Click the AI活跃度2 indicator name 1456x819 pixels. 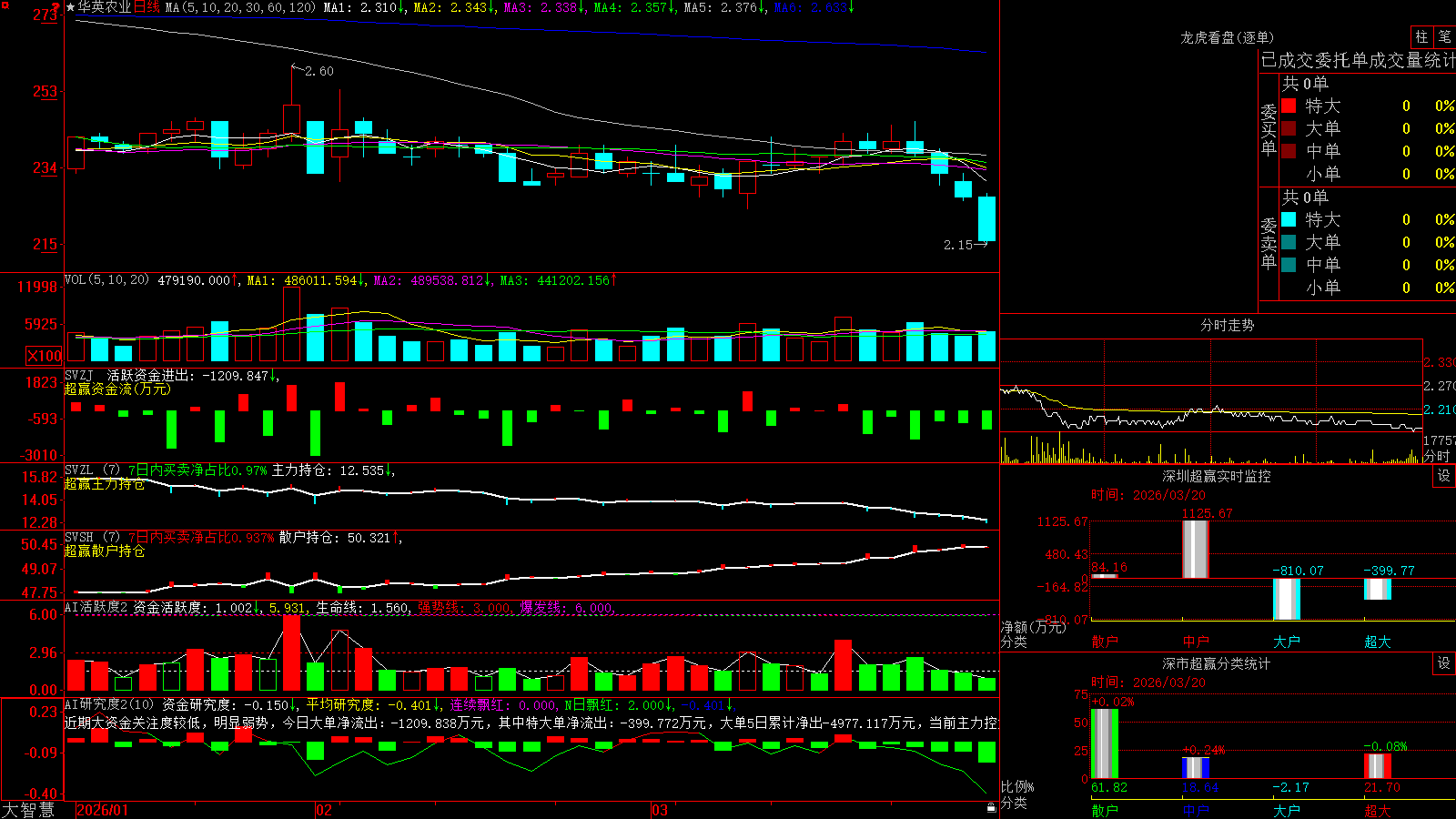tap(96, 607)
